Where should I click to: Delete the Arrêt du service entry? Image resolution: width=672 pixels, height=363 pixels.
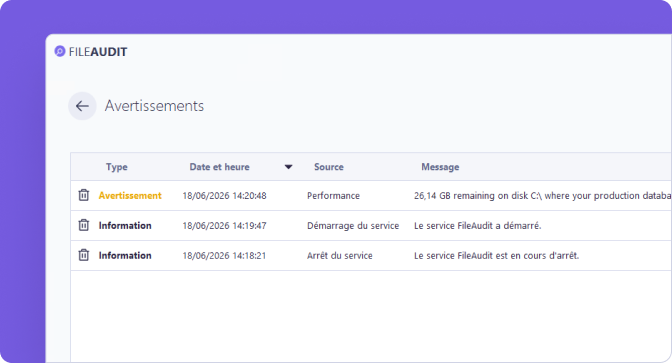pyautogui.click(x=84, y=255)
